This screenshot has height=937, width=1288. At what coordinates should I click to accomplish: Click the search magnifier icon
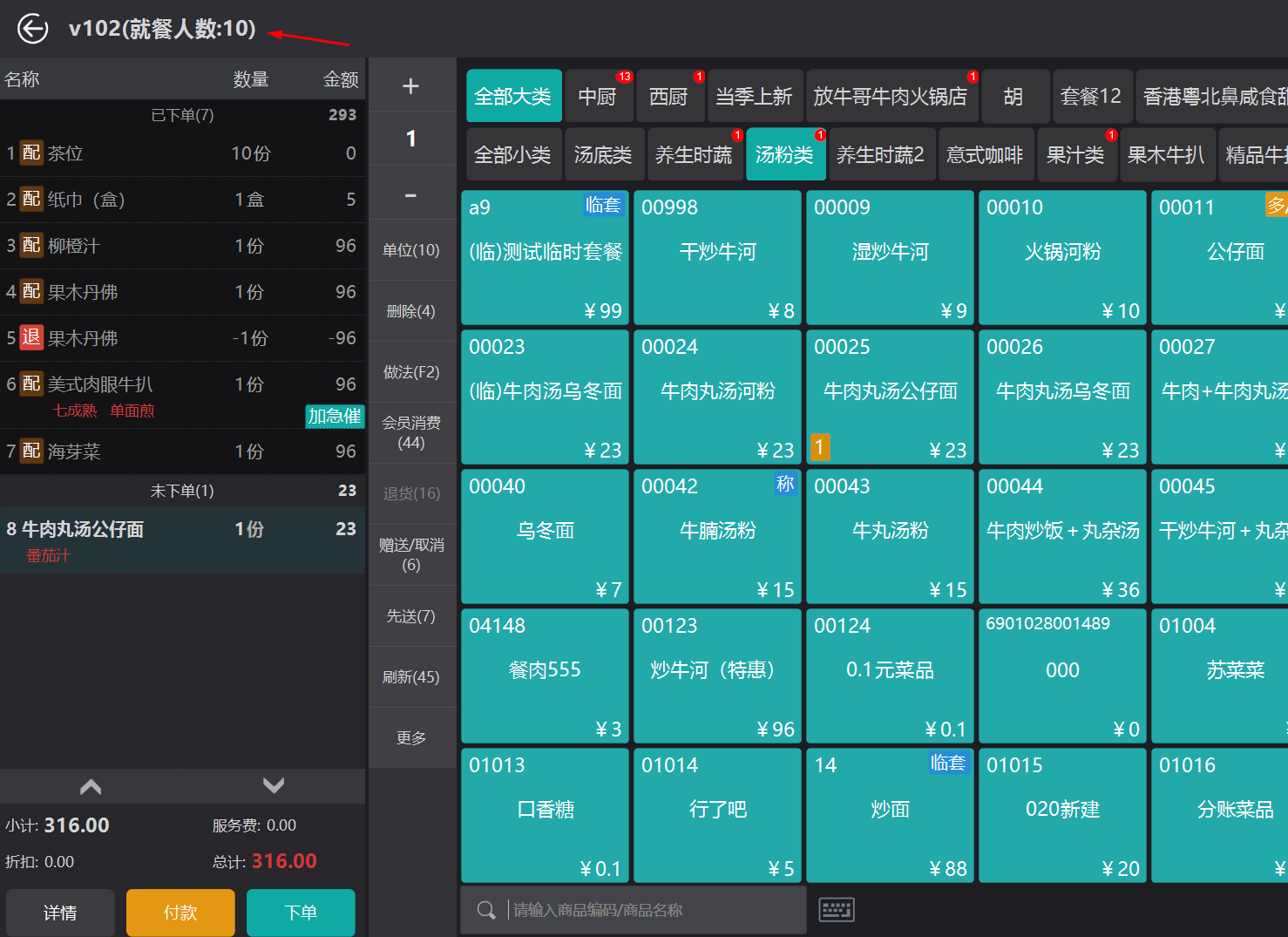tap(486, 910)
